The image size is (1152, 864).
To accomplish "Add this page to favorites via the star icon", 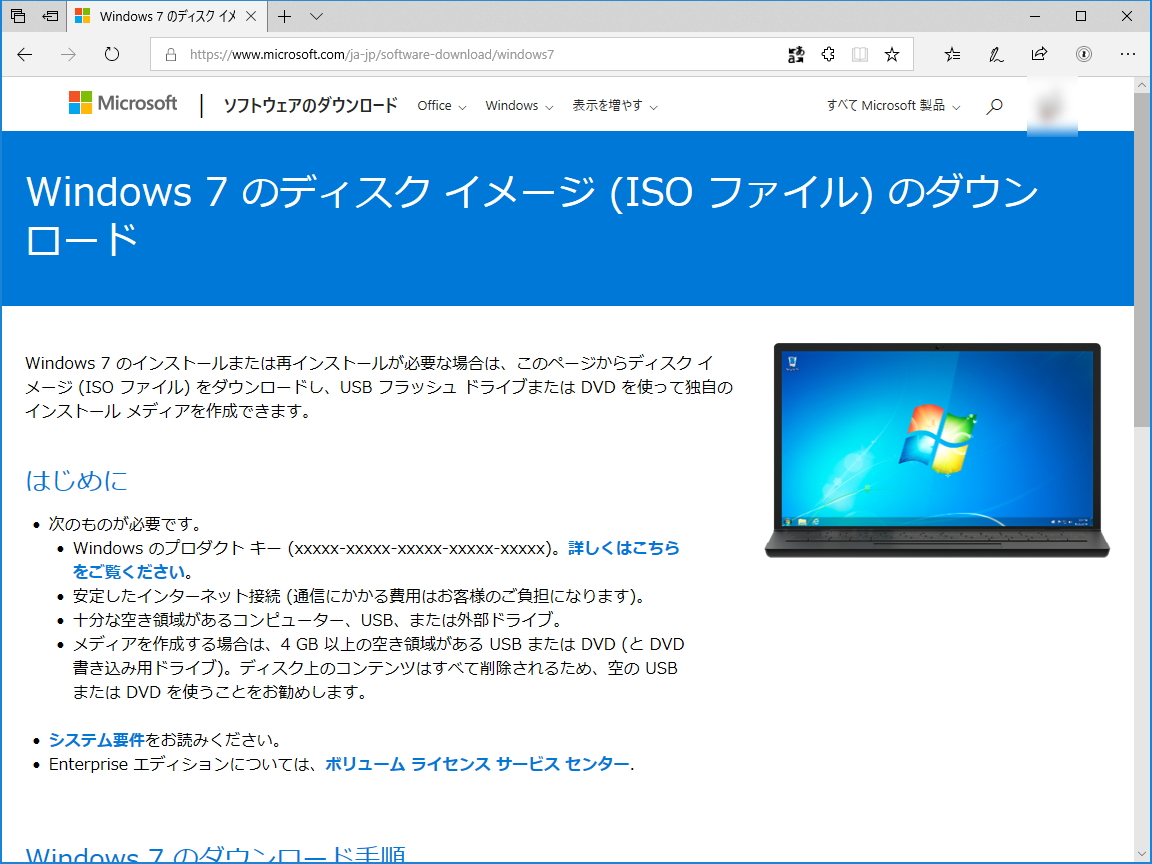I will [x=891, y=54].
